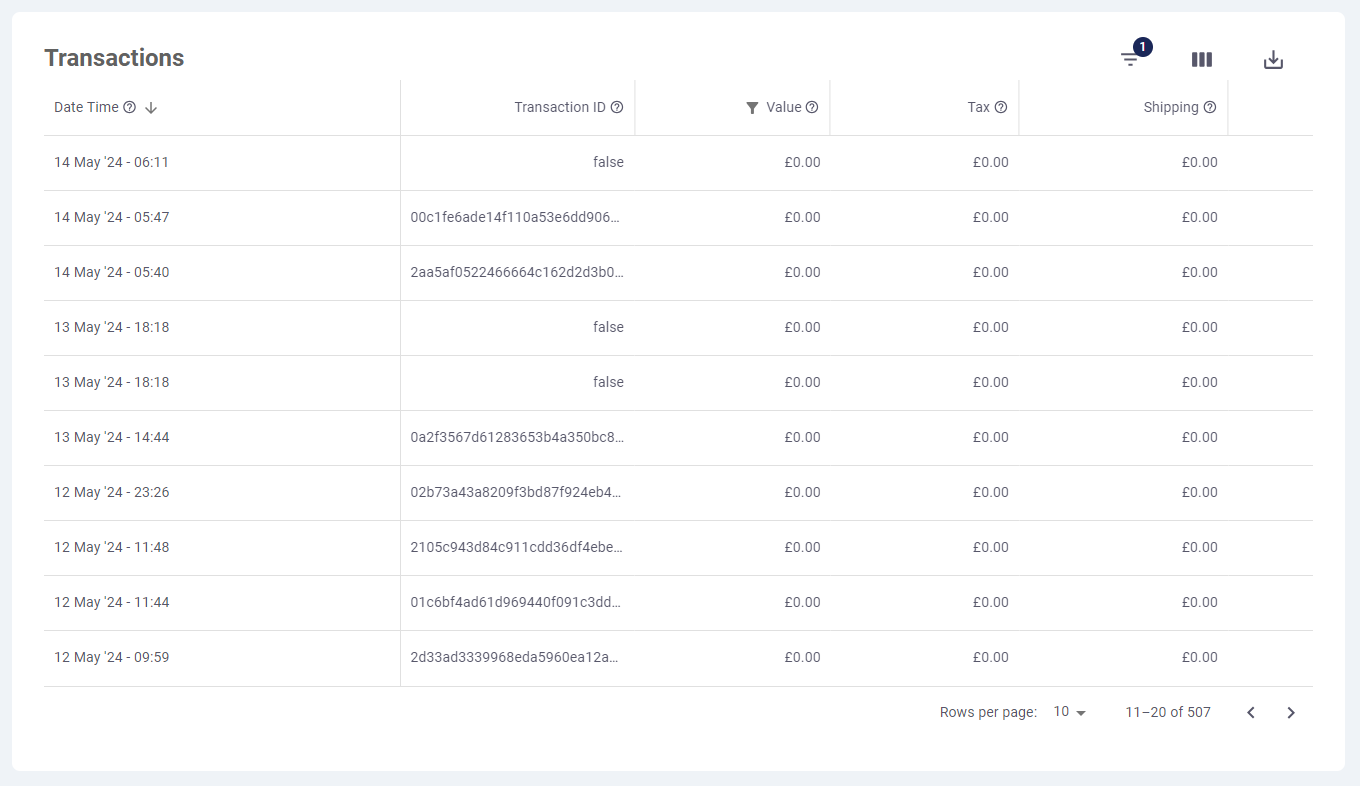The image size is (1360, 786).
Task: Click the help icon next to Date Time
Action: (x=129, y=107)
